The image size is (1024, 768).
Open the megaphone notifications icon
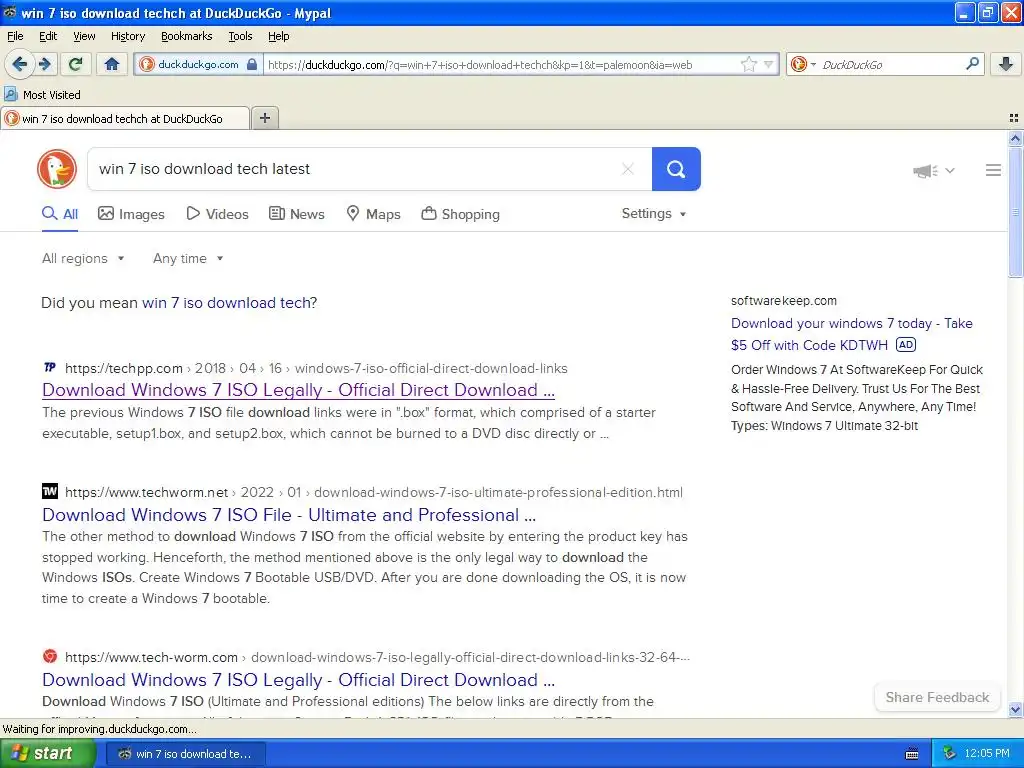click(925, 170)
